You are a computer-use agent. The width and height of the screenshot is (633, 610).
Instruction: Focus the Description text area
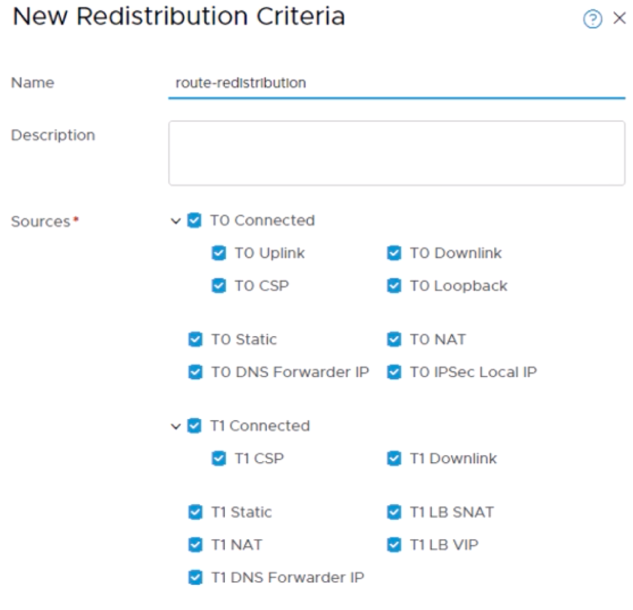(397, 153)
